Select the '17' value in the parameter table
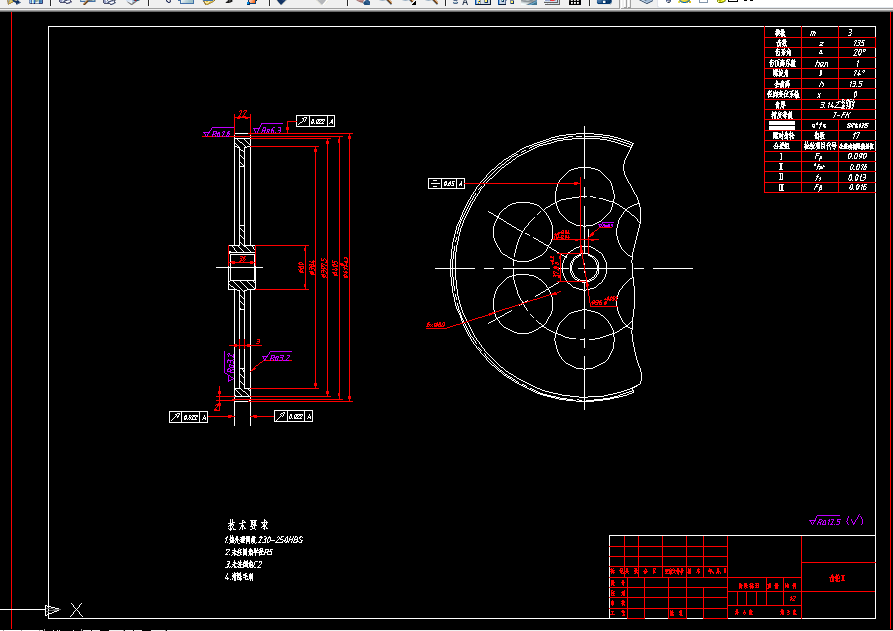 [x=856, y=136]
